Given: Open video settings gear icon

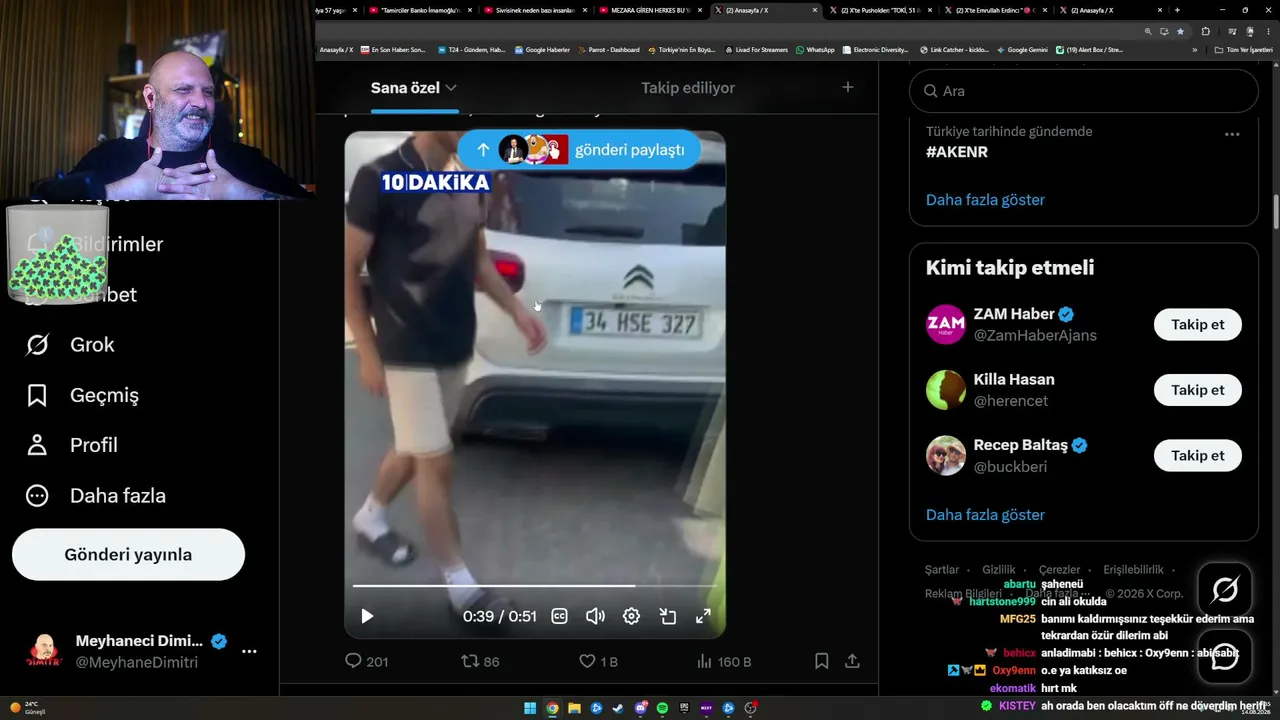Looking at the screenshot, I should click(631, 616).
